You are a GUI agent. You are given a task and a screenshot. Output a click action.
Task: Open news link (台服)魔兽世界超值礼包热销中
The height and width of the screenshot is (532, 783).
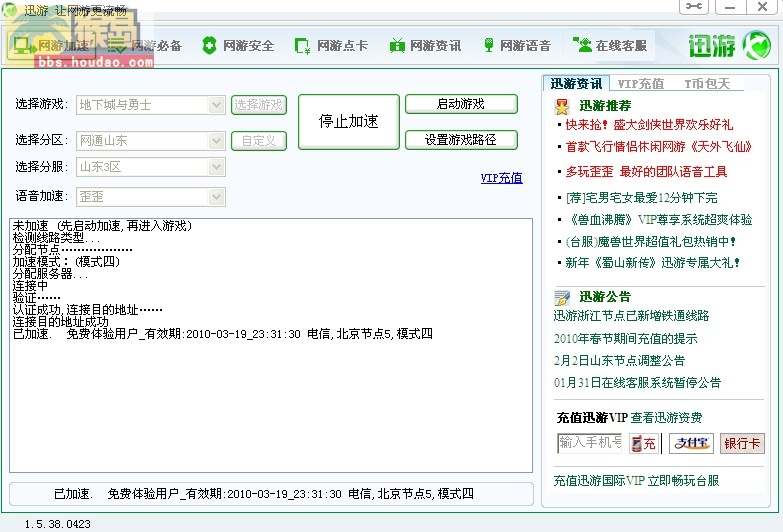(x=651, y=242)
